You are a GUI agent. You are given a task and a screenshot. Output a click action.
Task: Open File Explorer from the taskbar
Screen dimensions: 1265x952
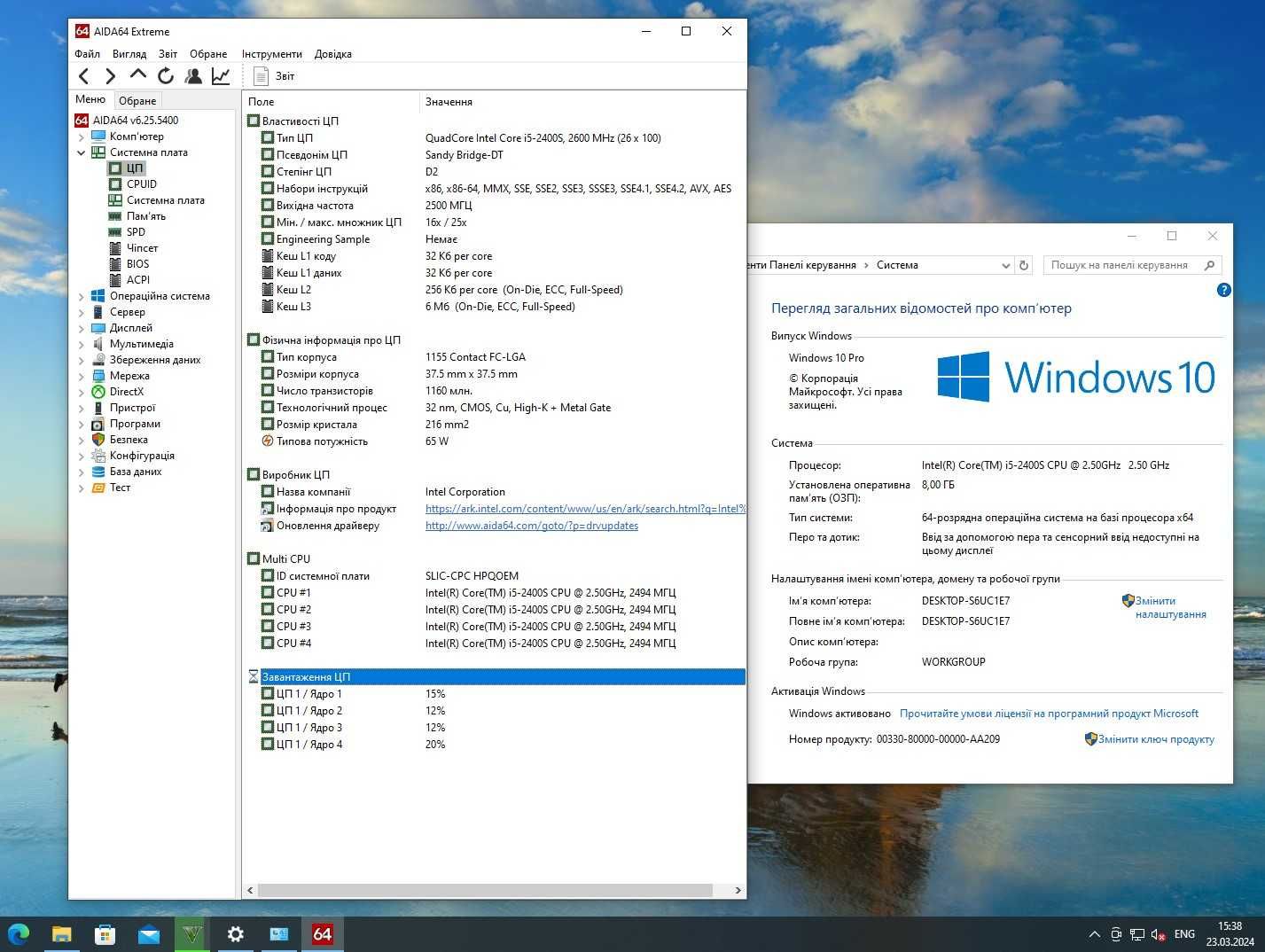click(61, 933)
